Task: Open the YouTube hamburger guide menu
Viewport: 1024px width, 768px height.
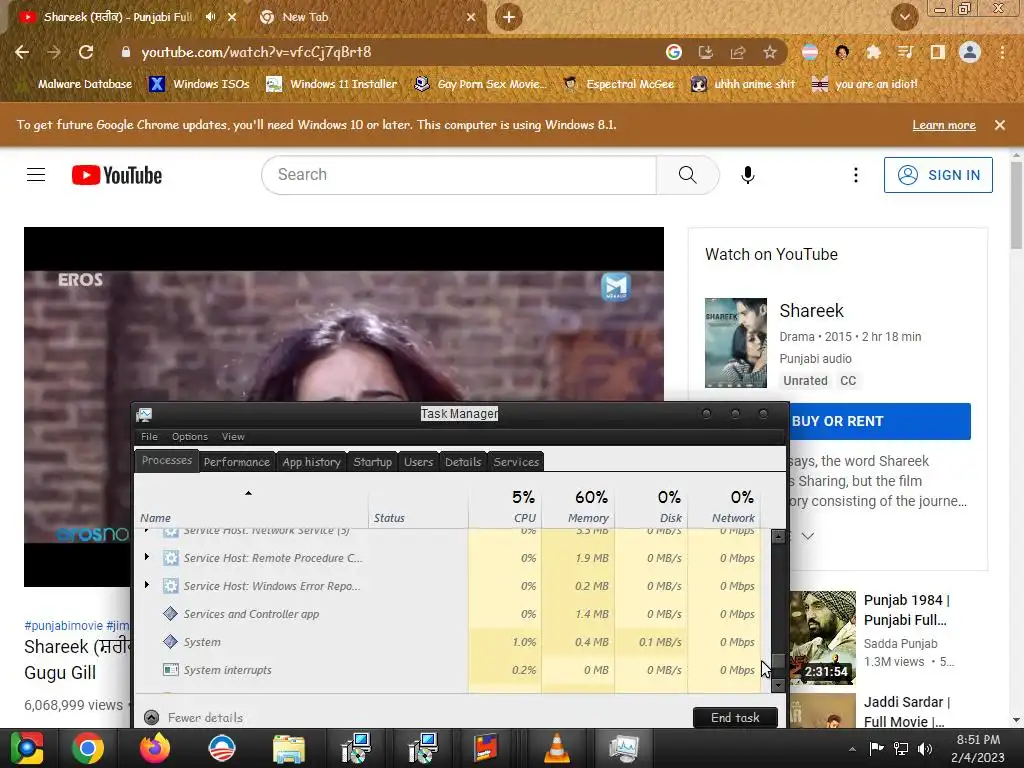Action: point(36,175)
